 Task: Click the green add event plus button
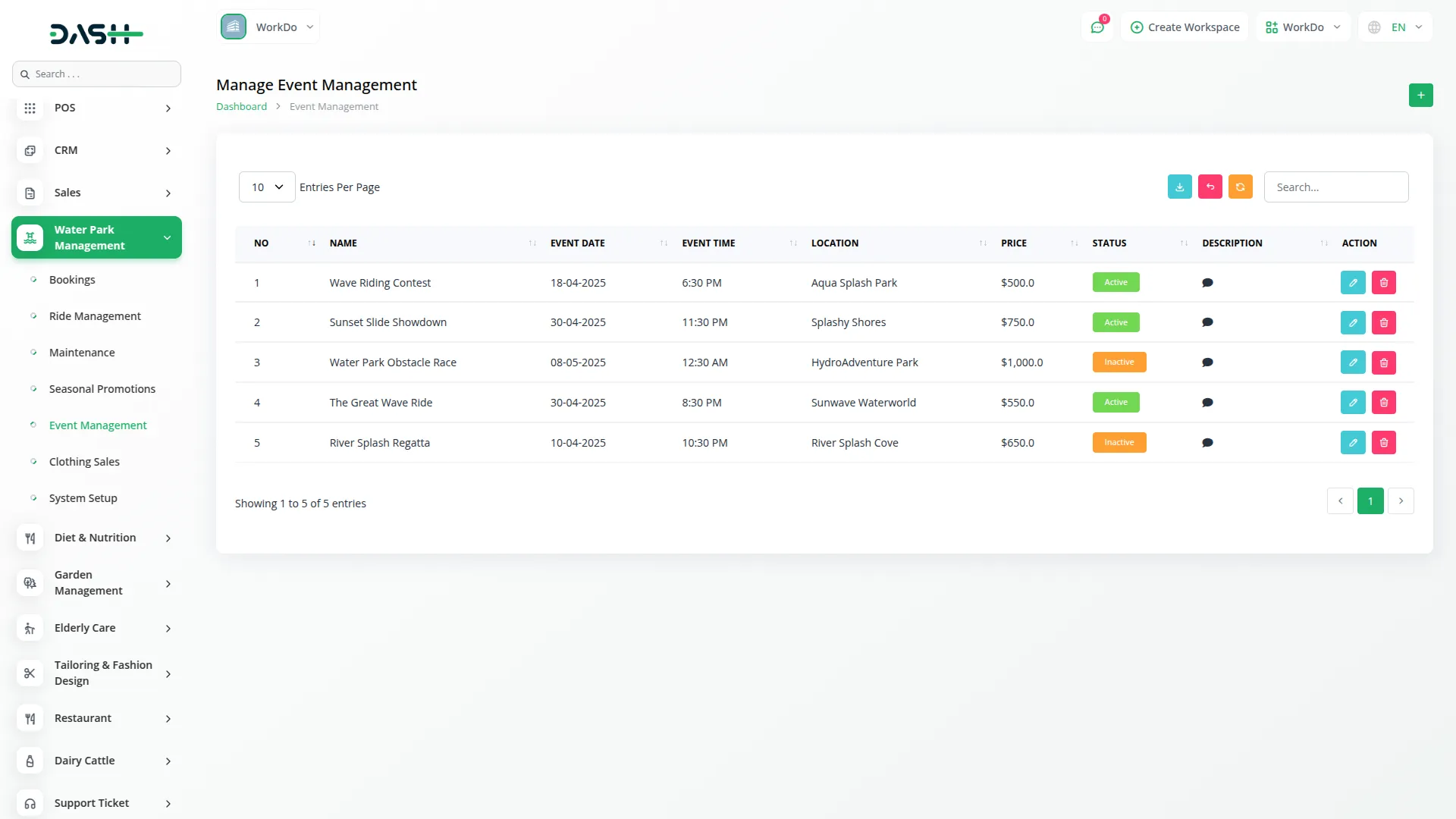[x=1420, y=96]
